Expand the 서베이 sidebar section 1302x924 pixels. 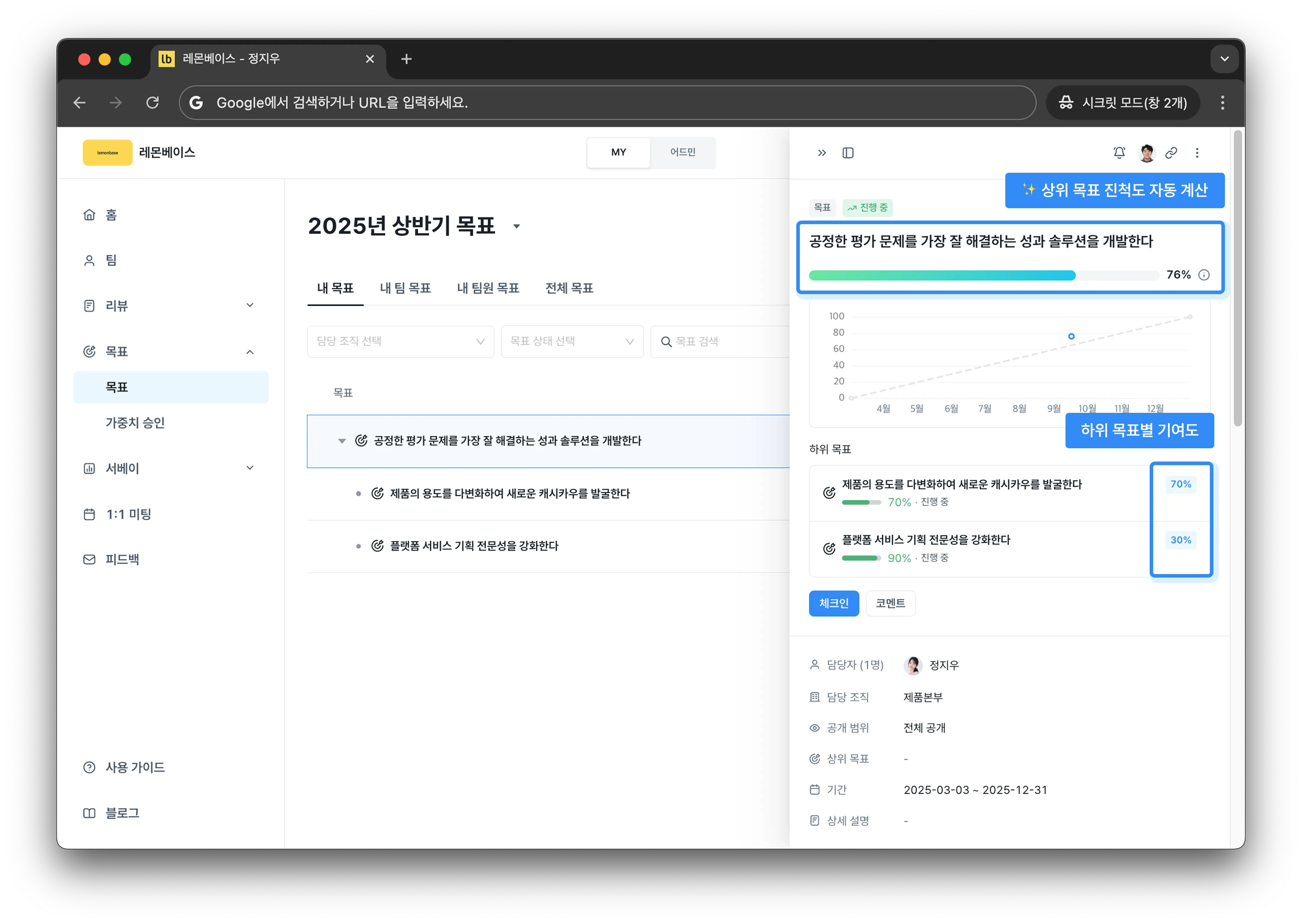point(250,468)
